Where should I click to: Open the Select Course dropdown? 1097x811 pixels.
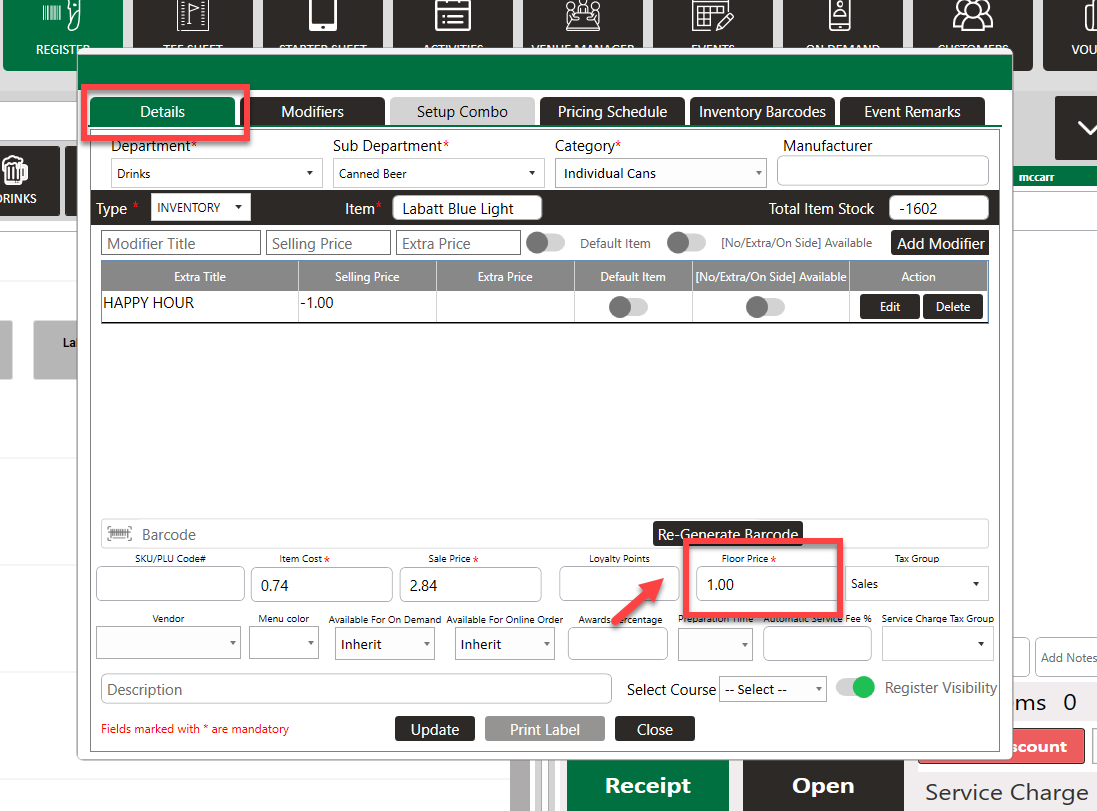point(772,690)
